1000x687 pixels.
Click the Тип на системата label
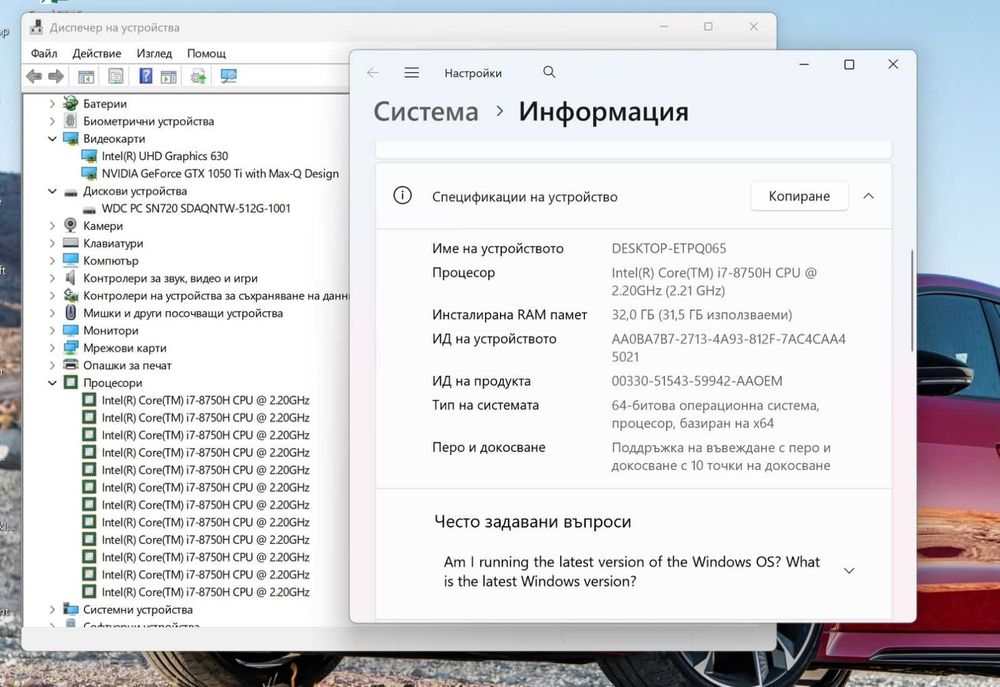tap(485, 405)
